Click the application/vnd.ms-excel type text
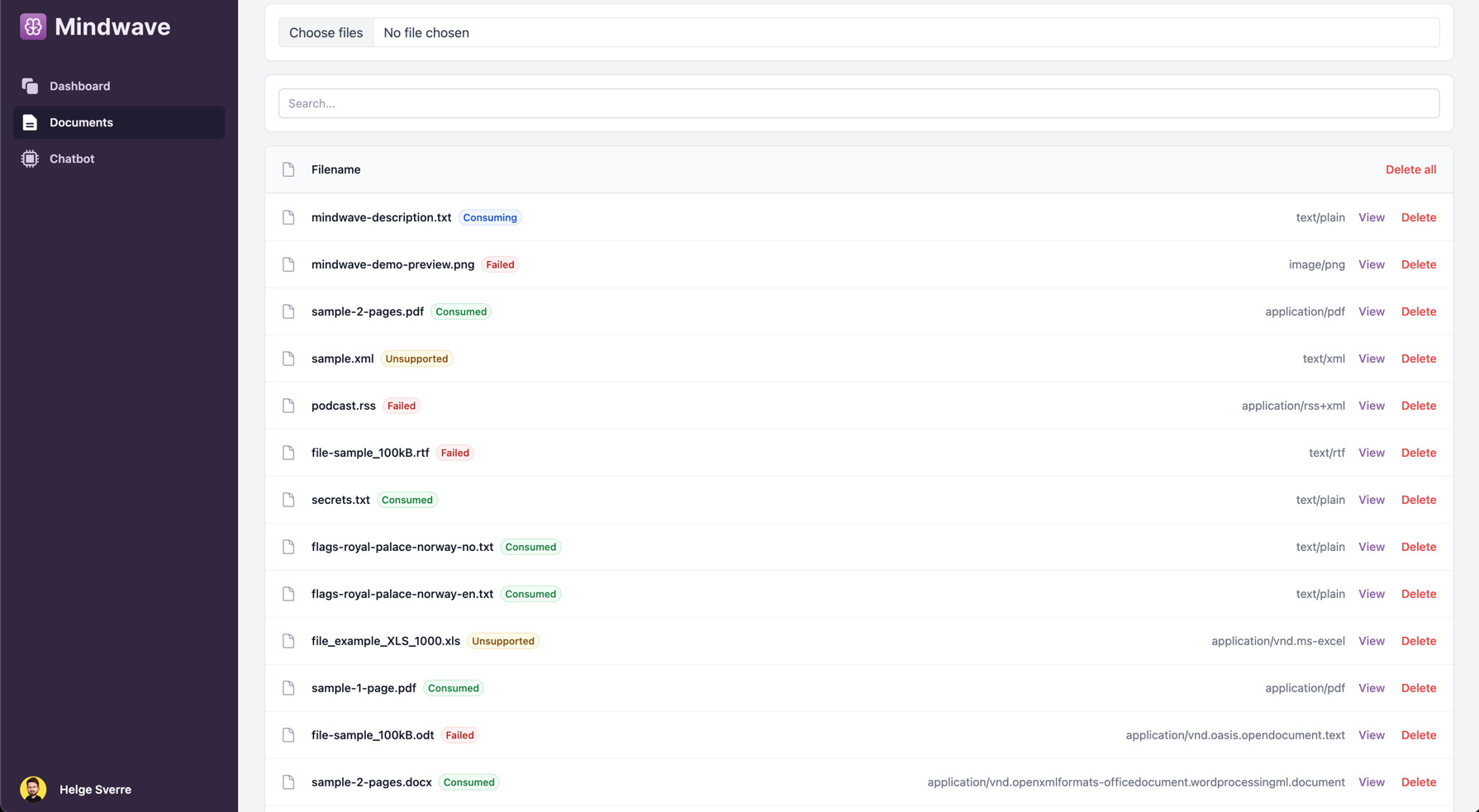 click(1278, 641)
